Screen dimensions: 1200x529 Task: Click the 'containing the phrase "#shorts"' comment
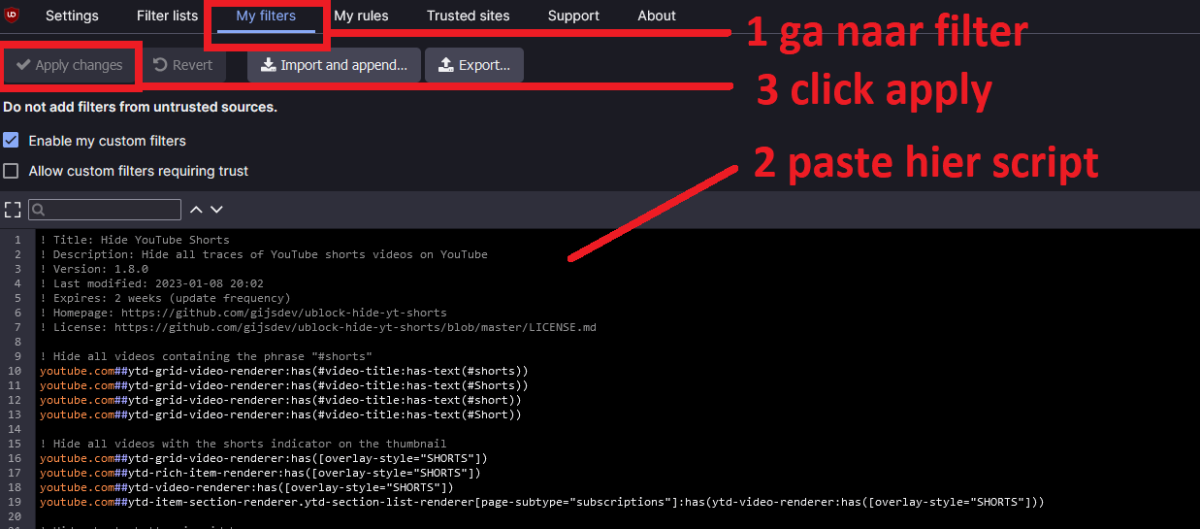click(206, 356)
